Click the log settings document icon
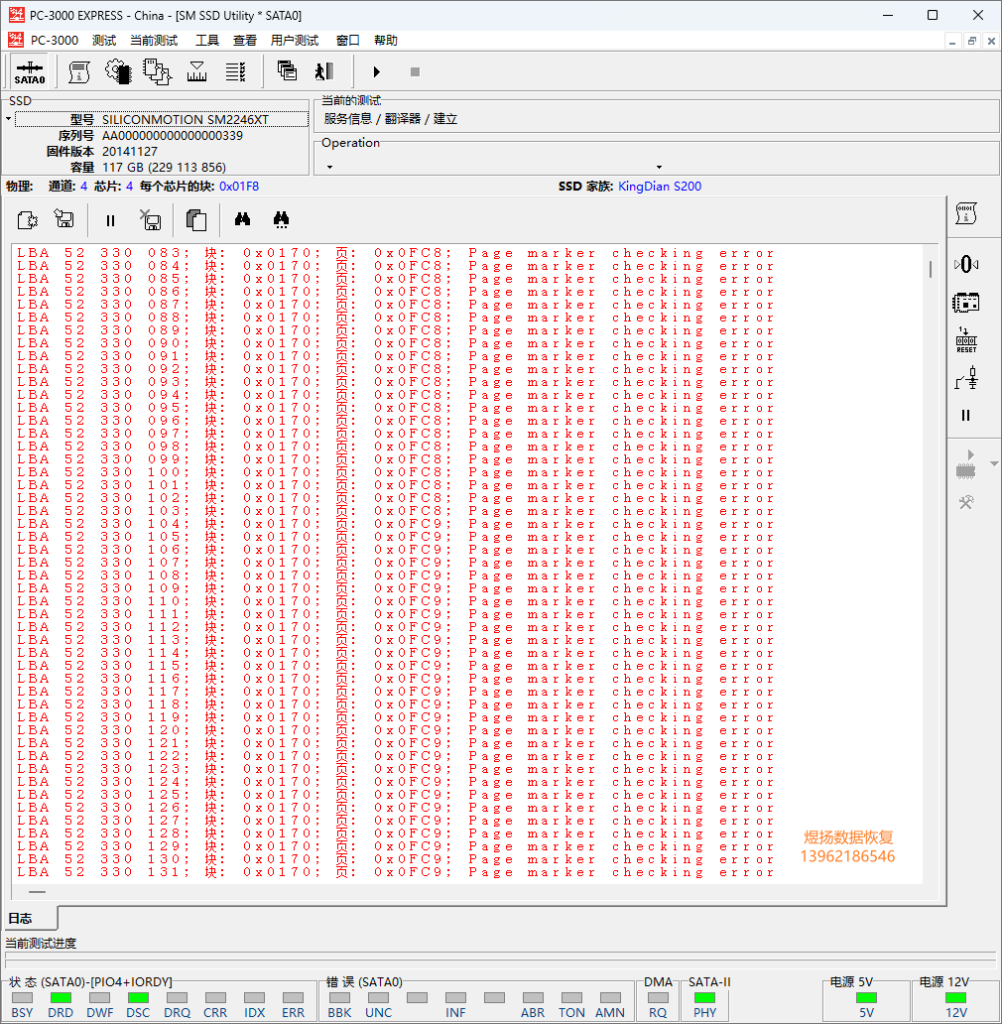 [x=27, y=220]
